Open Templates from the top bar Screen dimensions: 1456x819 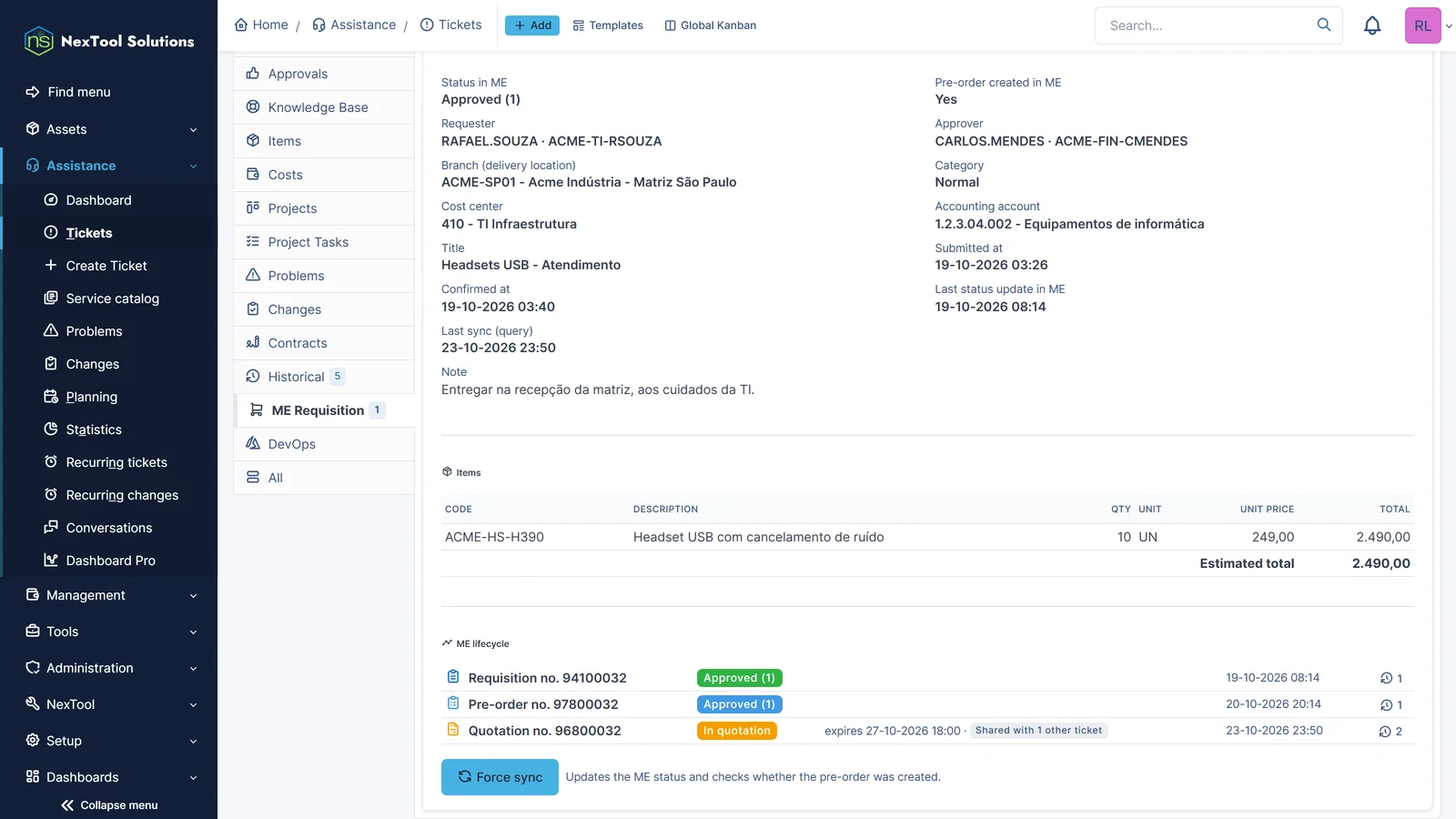coord(608,25)
